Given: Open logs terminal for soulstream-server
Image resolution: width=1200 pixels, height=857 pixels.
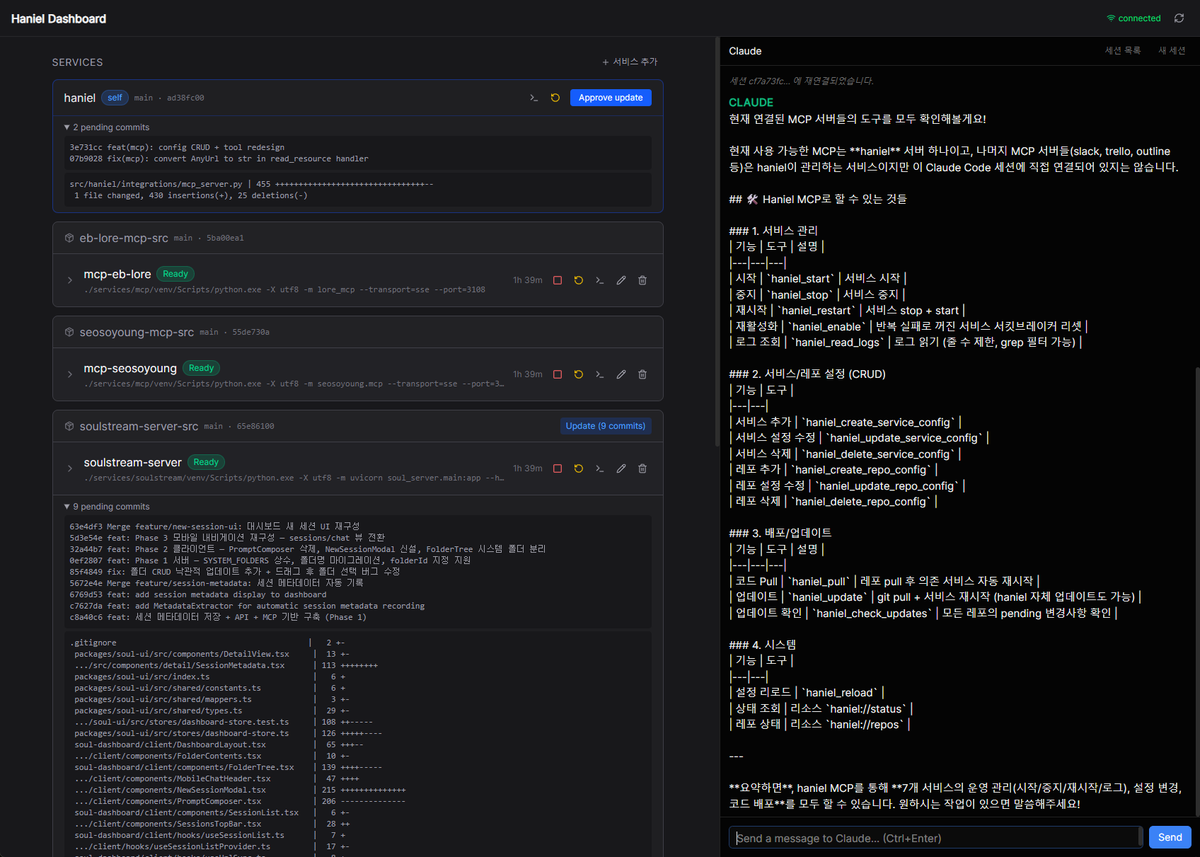Looking at the screenshot, I should pyautogui.click(x=600, y=468).
